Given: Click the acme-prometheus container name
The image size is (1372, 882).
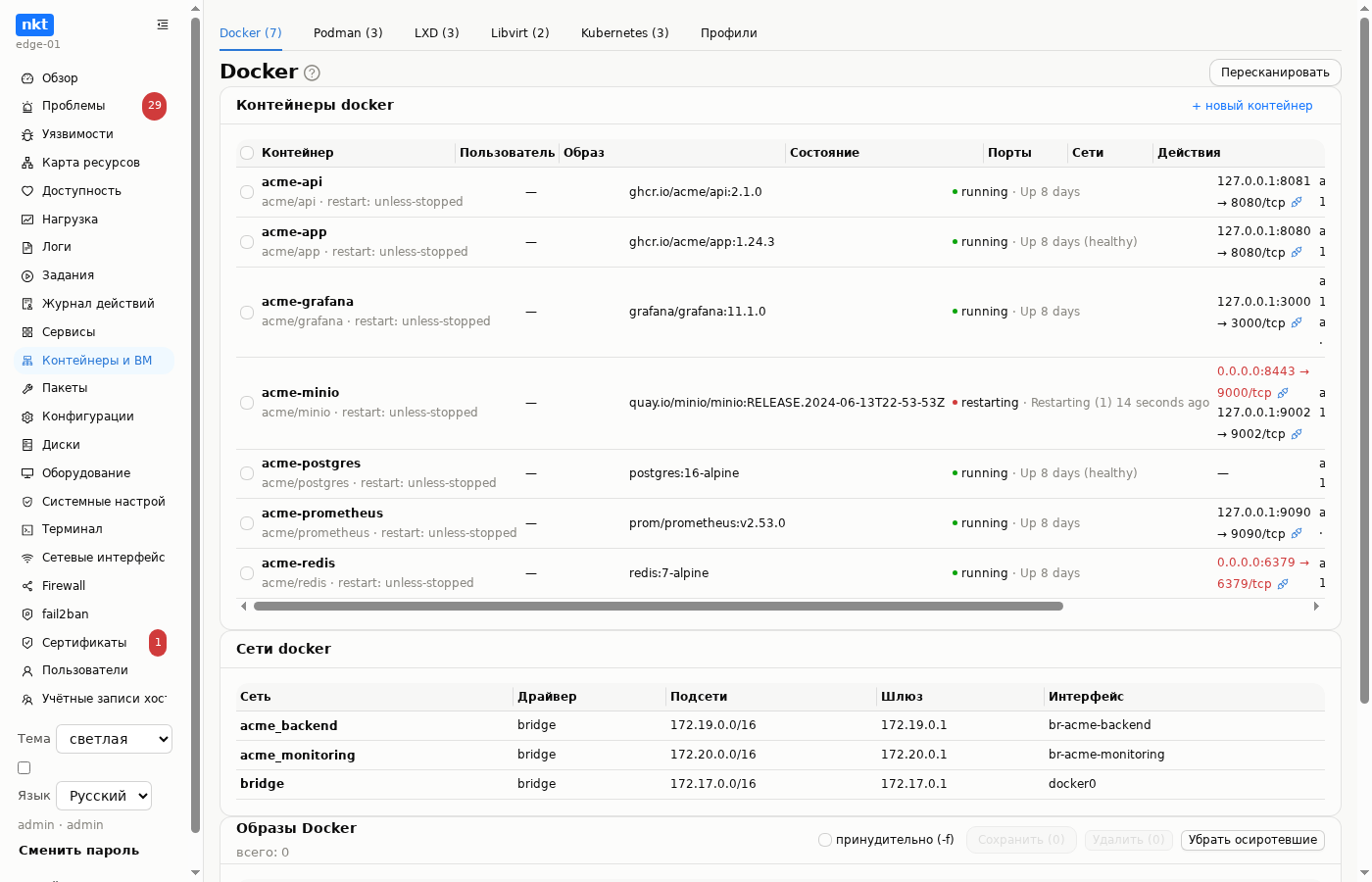Looking at the screenshot, I should pyautogui.click(x=322, y=514).
